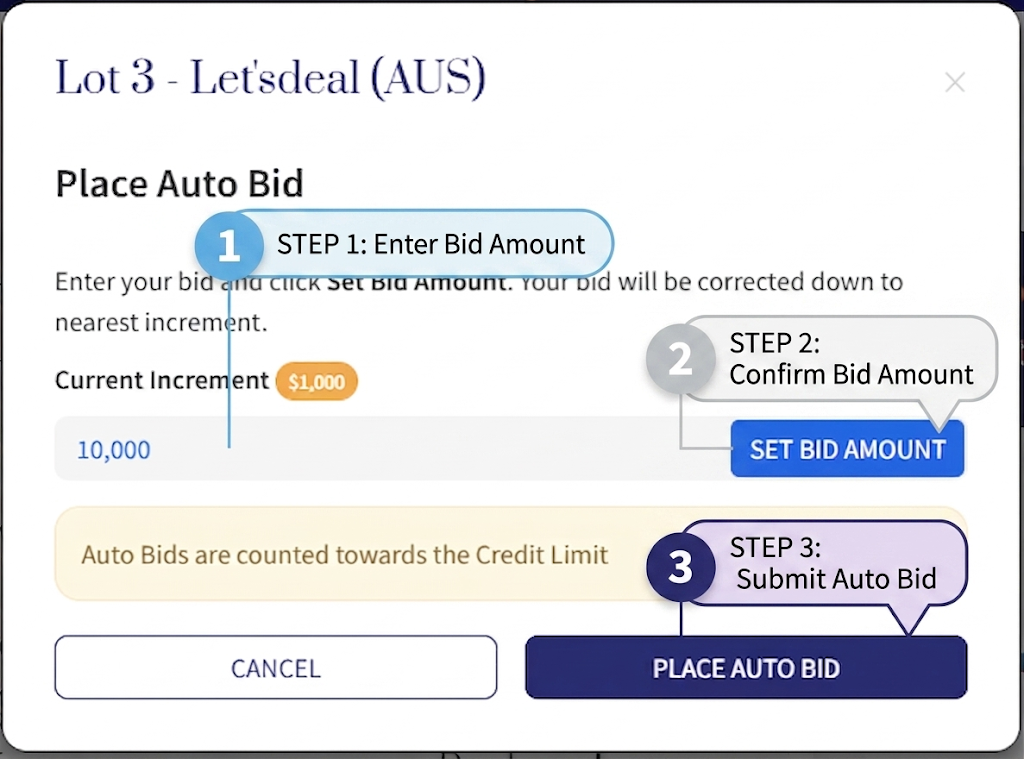Close the Lot 3 dialog with X
1024x759 pixels.
(955, 82)
